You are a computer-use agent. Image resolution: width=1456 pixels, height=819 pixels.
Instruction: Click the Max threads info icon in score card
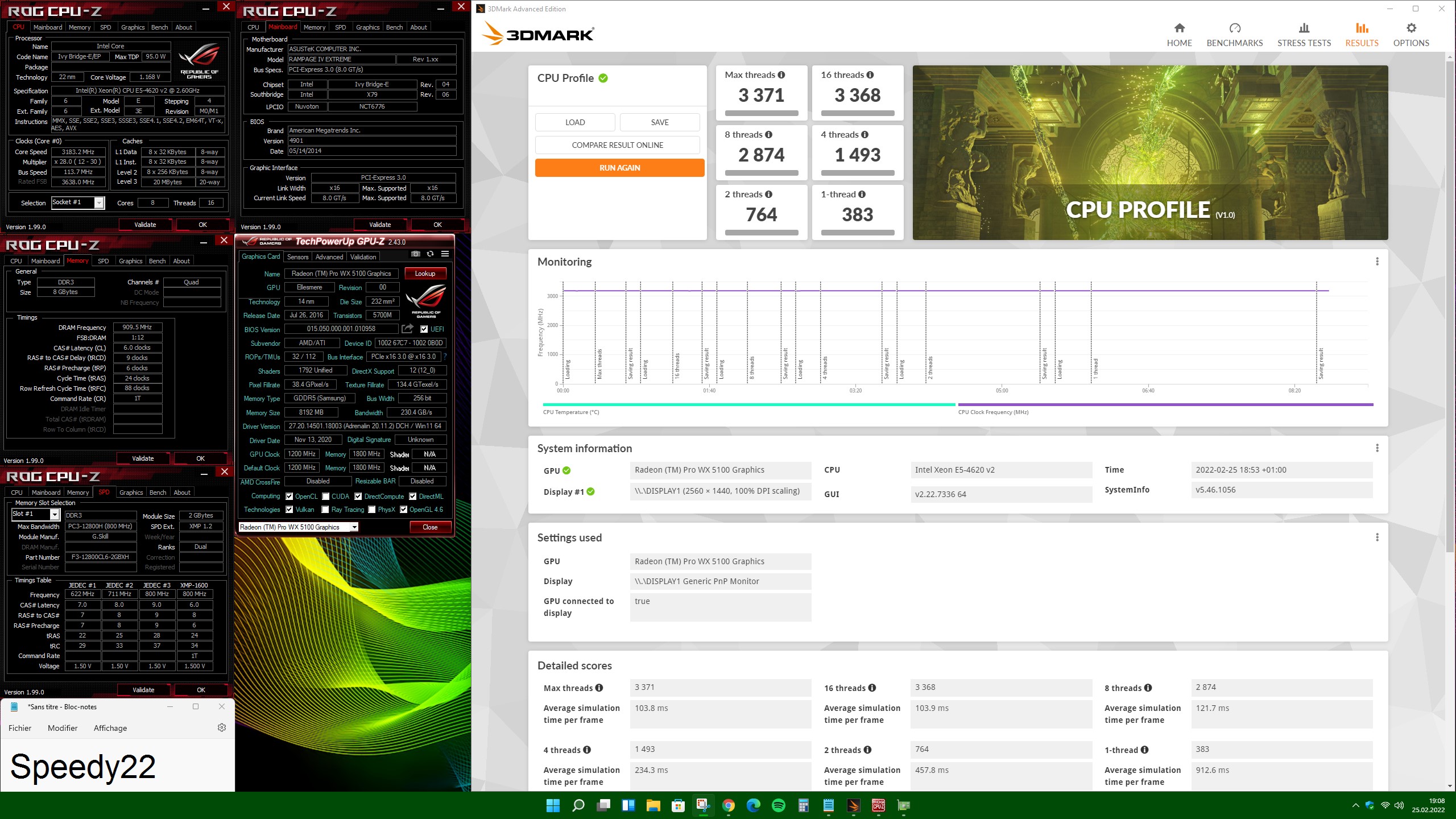click(x=781, y=75)
